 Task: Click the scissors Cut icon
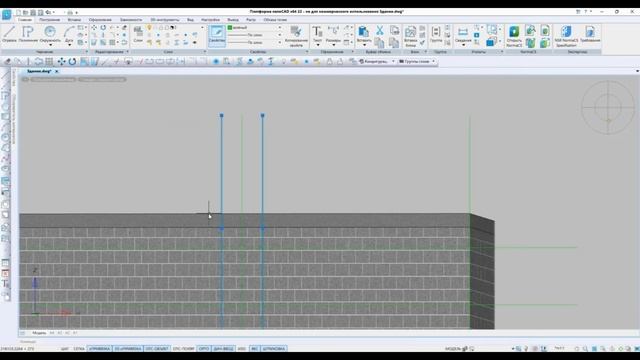[x=380, y=30]
